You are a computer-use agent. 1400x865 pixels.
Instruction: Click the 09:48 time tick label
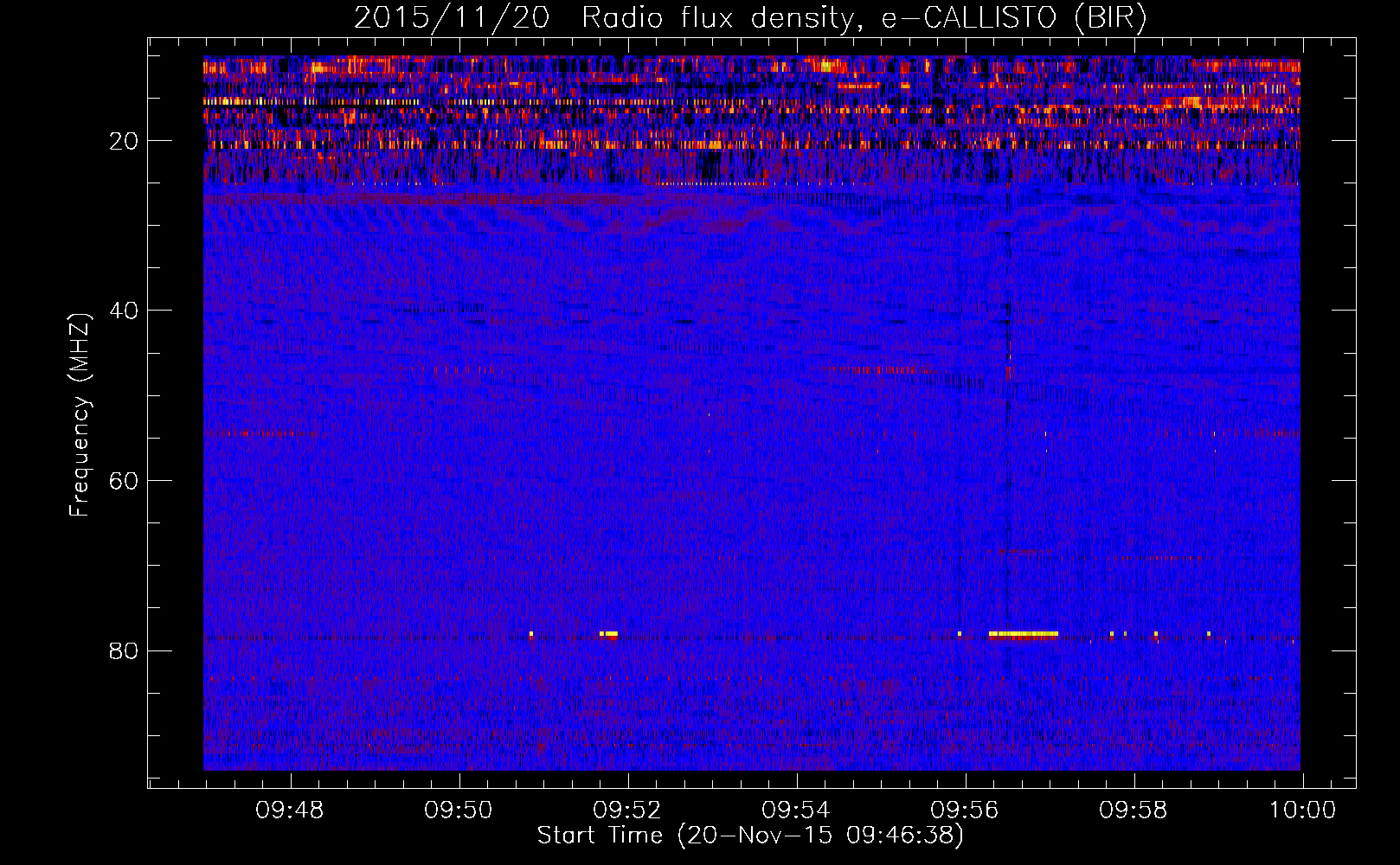click(289, 811)
